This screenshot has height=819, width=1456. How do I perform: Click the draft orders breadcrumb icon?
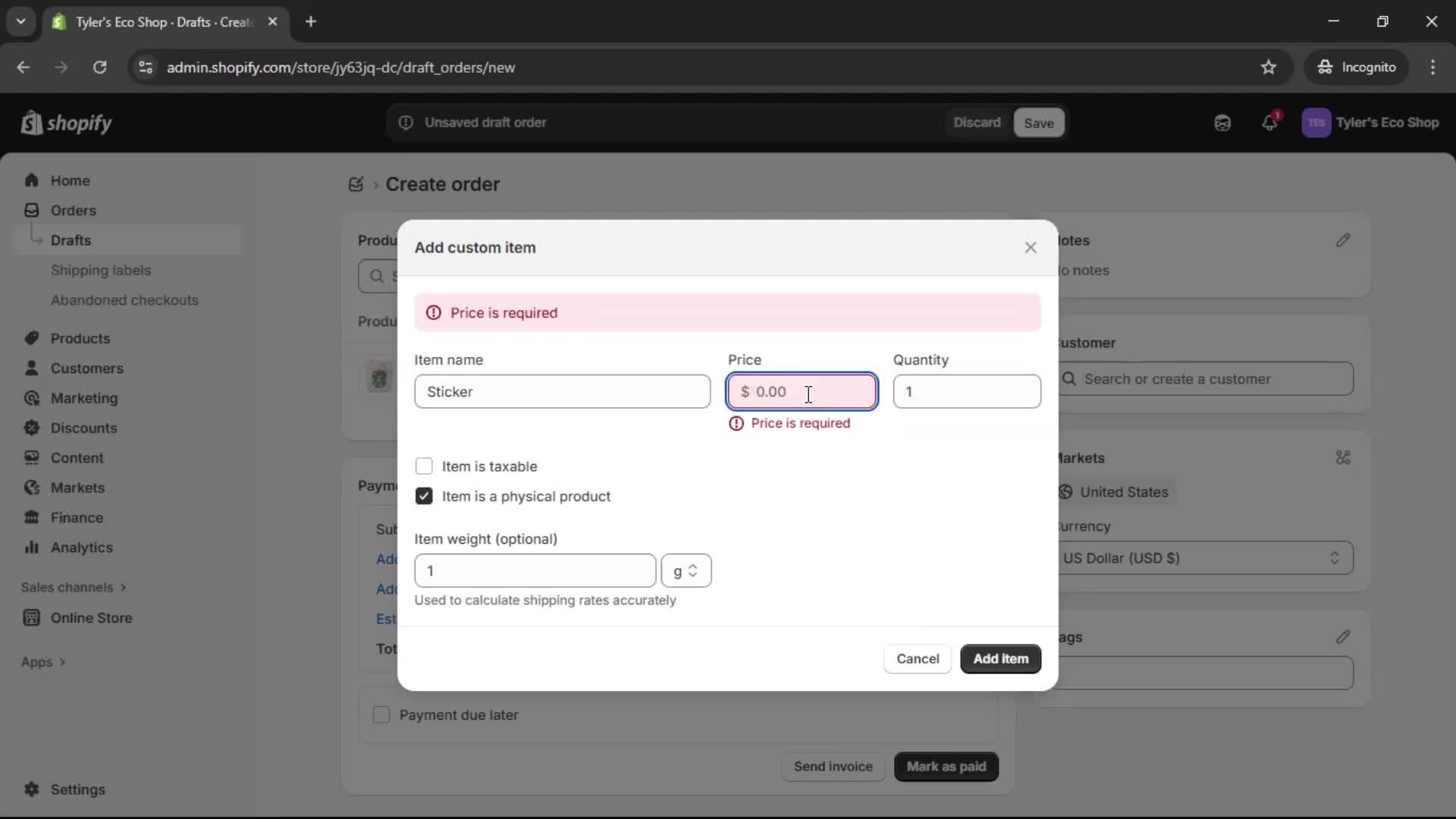[x=356, y=184]
